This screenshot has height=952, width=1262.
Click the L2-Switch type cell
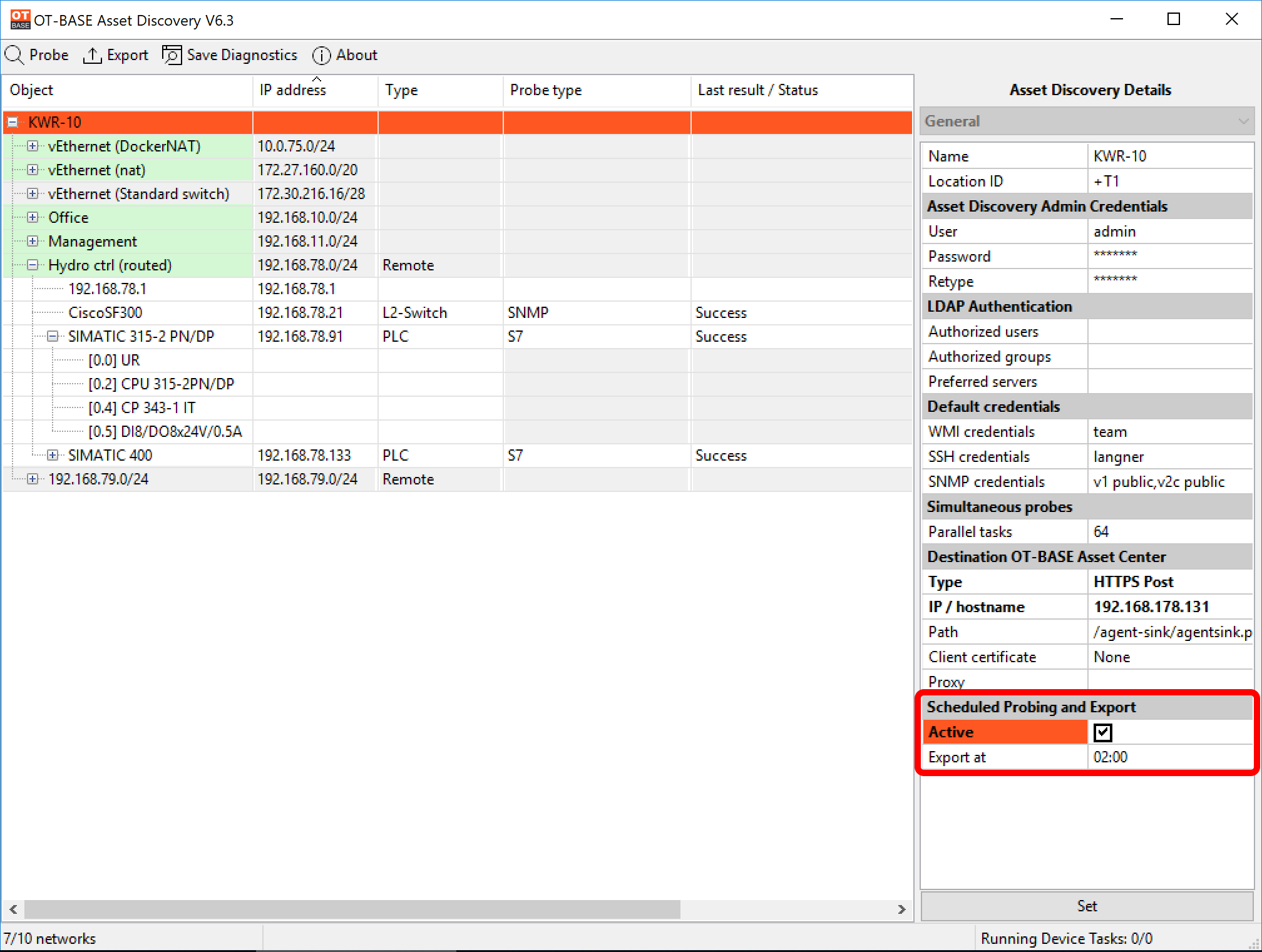(441, 312)
